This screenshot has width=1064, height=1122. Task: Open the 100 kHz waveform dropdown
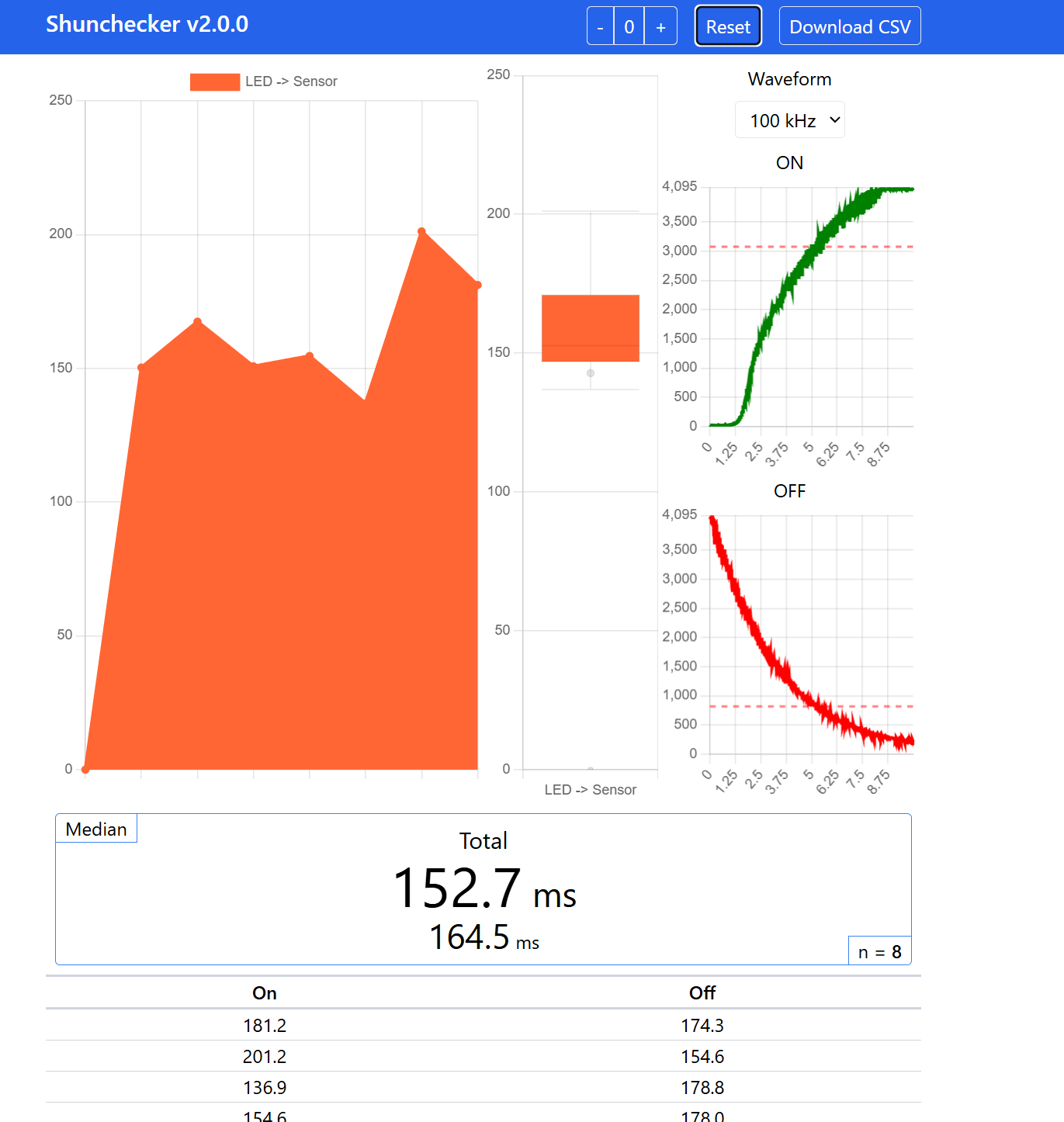[x=789, y=120]
